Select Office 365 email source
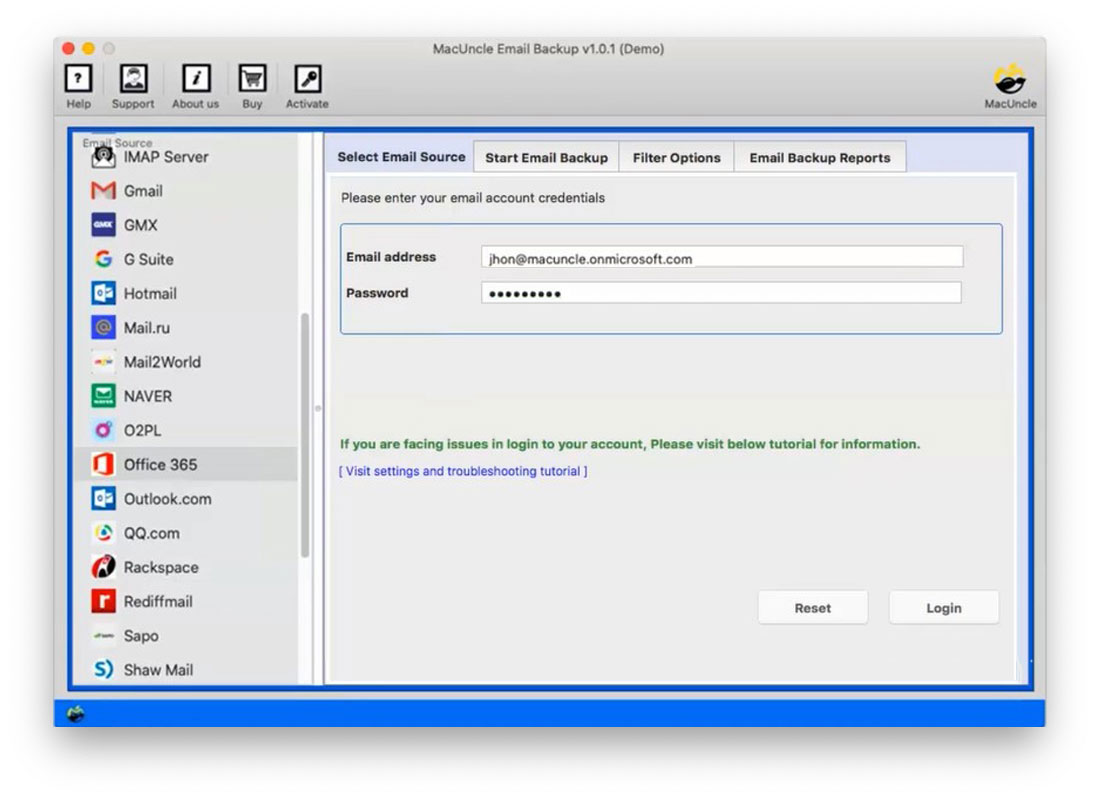Screen dimensions: 1096x799 click(160, 465)
